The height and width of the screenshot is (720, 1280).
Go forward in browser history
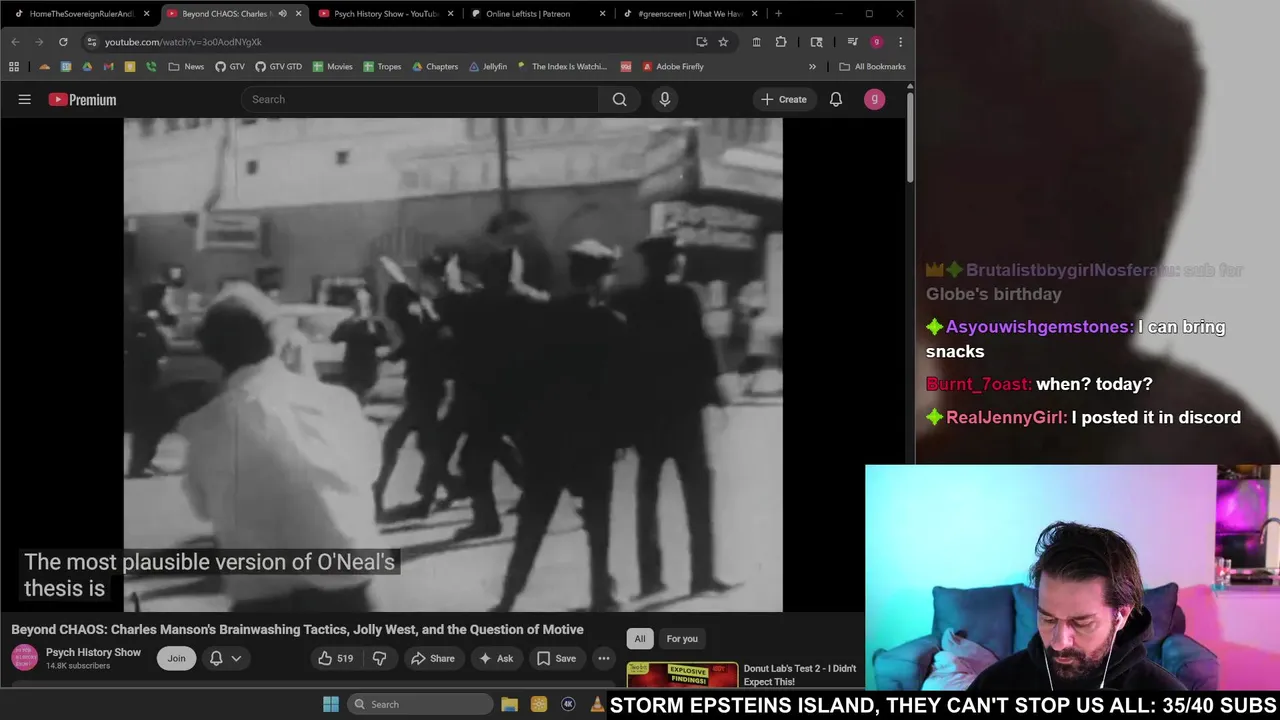[39, 42]
